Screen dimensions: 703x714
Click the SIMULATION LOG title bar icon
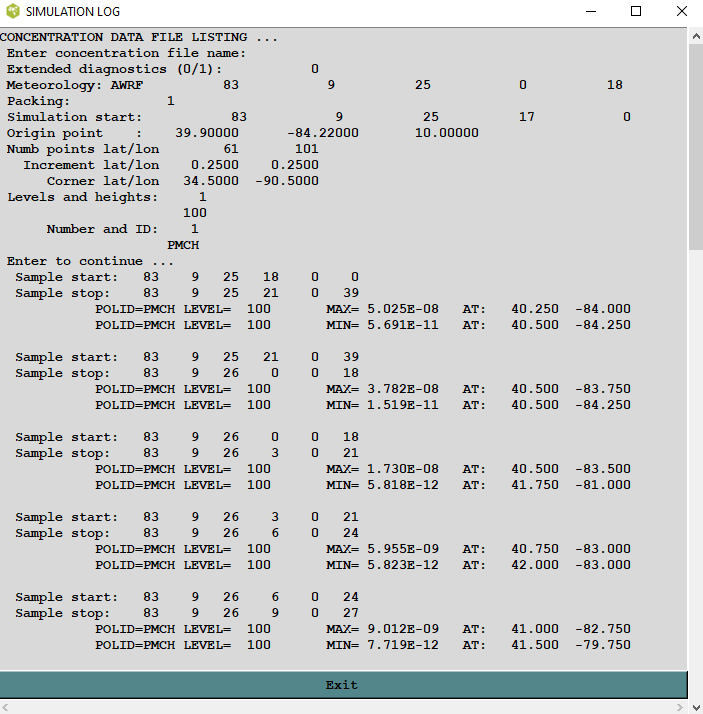(12, 12)
